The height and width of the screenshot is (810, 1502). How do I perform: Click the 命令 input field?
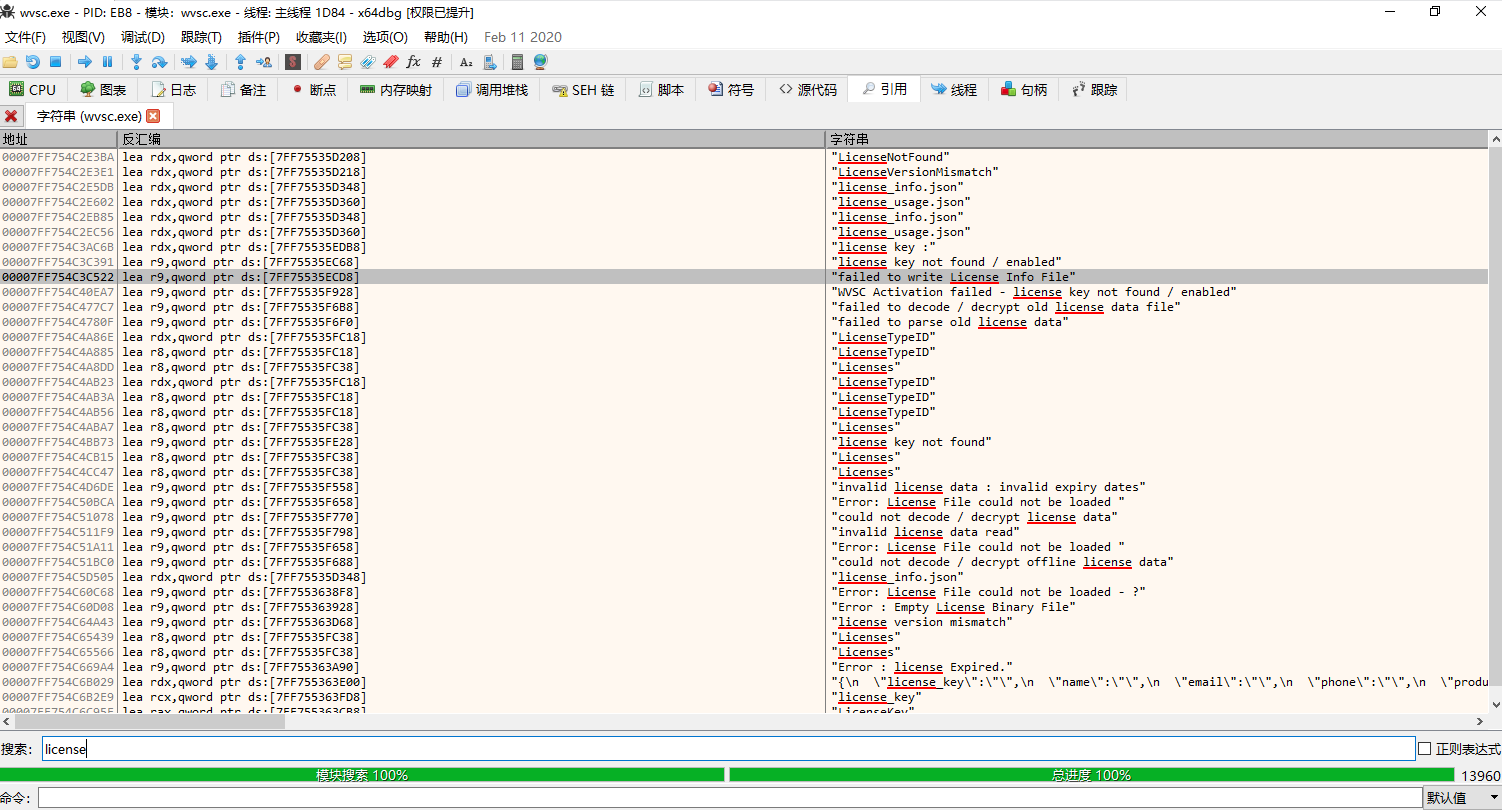tap(729, 798)
